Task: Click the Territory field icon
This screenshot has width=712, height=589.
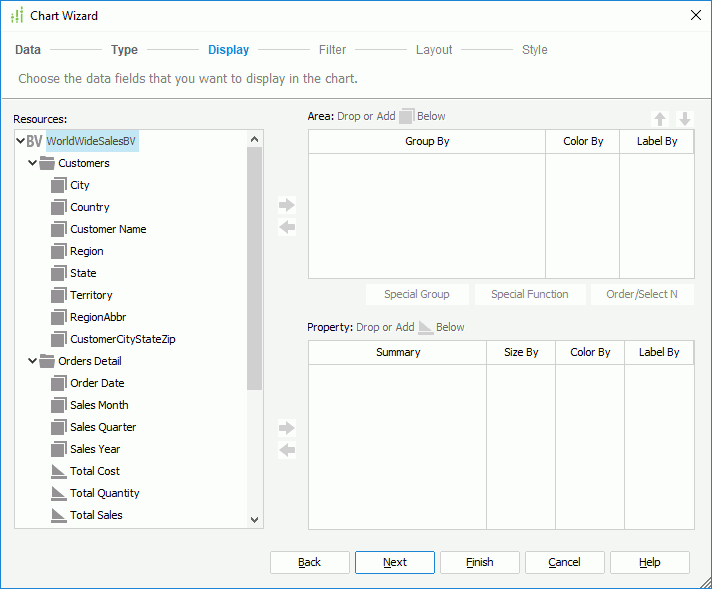Action: coord(59,295)
